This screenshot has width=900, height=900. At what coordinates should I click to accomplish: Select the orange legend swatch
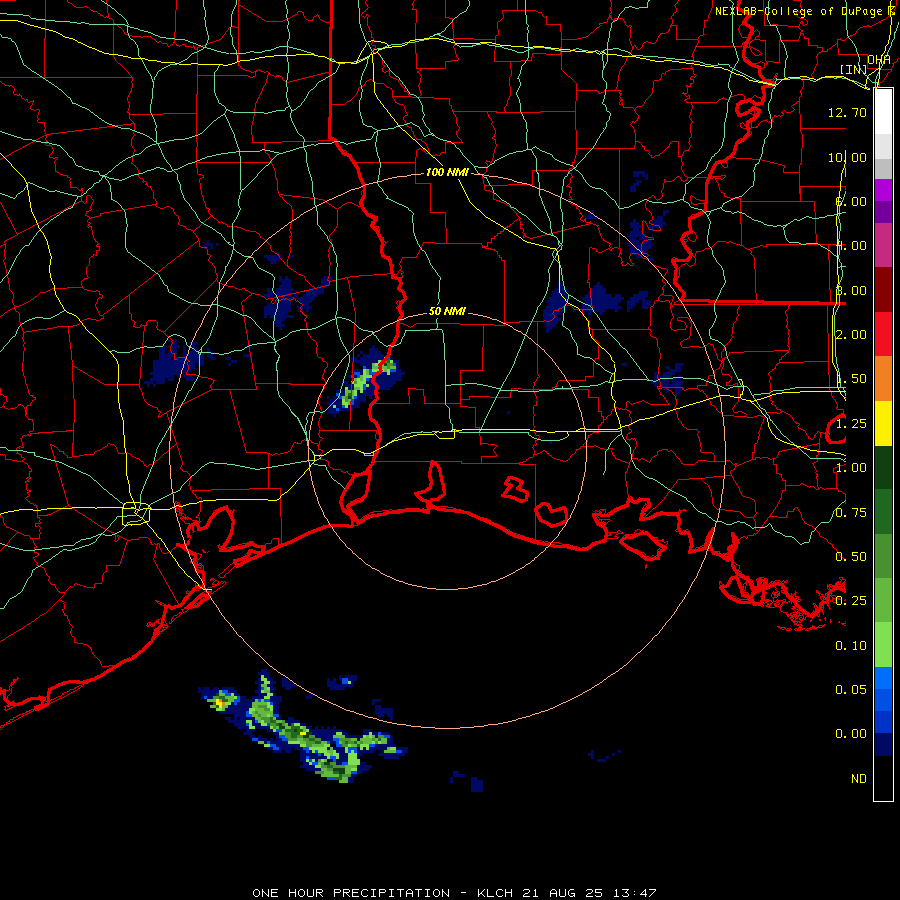click(883, 378)
